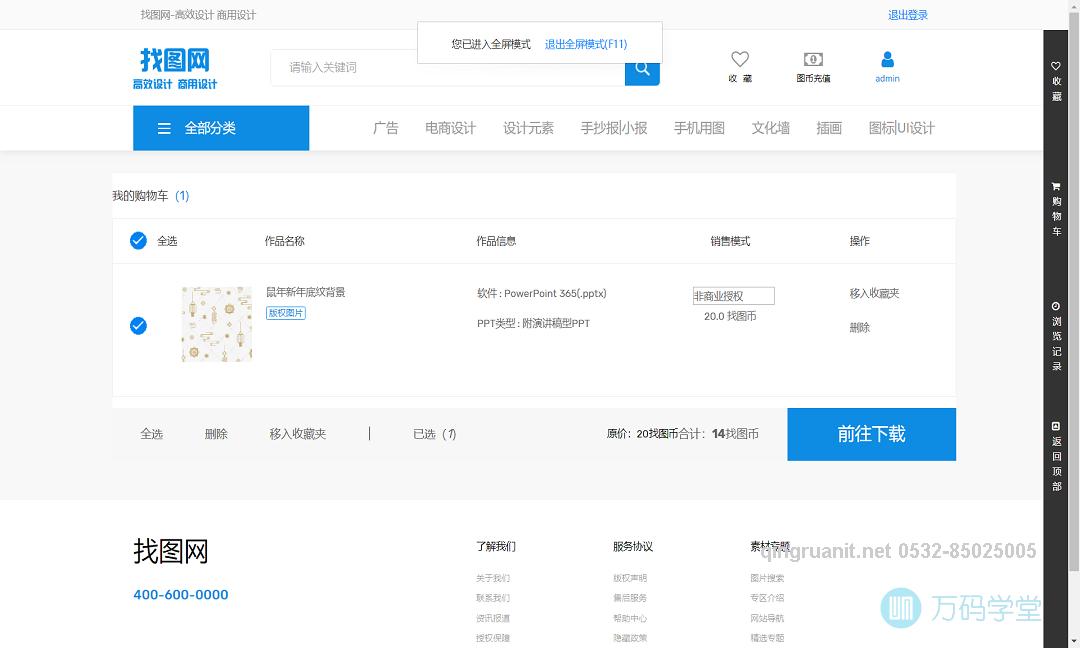Viewport: 1080px width, 648px height.
Task: Switch to the 电商设计 category
Action: point(450,128)
